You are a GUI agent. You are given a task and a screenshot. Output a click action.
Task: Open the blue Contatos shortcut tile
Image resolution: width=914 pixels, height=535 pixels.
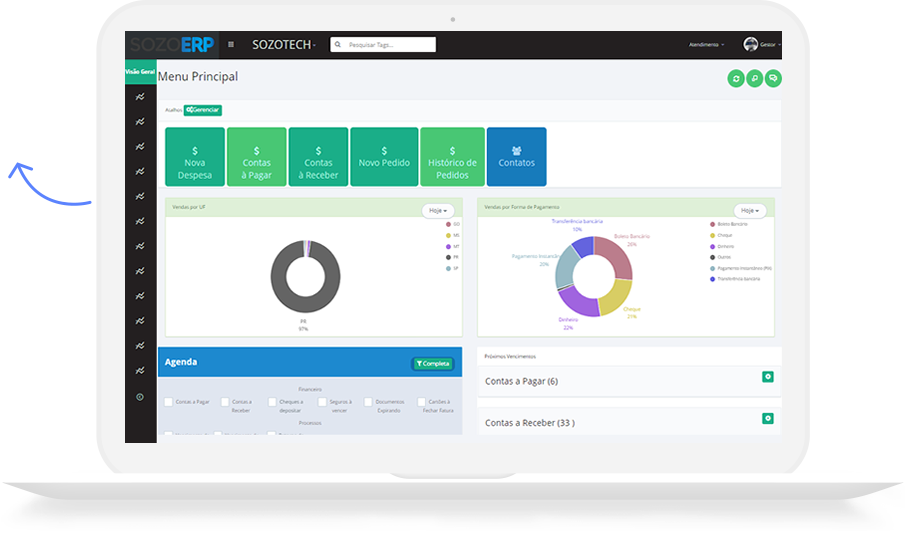coord(516,157)
